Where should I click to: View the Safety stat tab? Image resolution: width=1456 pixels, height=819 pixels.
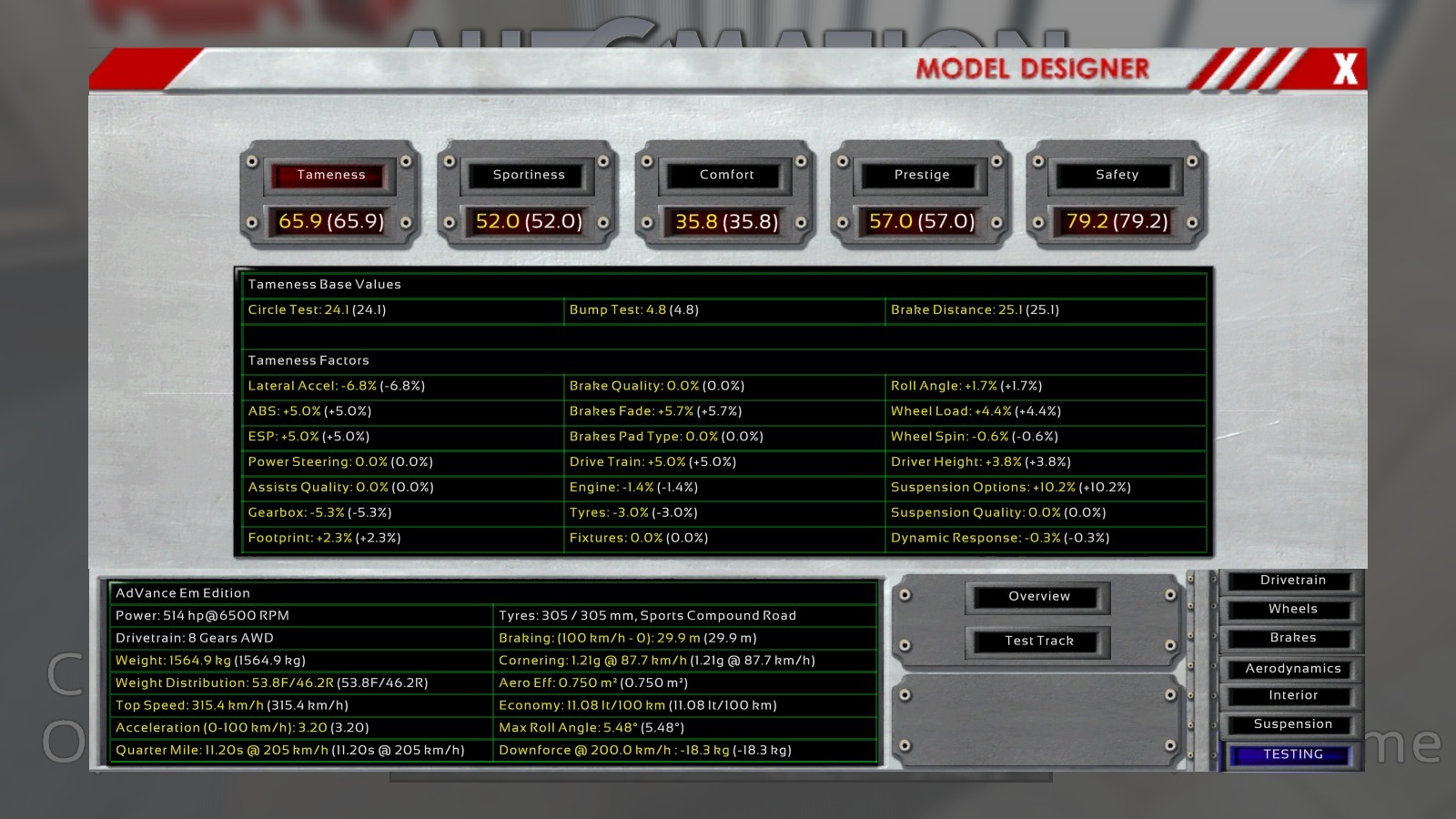coord(1117,175)
